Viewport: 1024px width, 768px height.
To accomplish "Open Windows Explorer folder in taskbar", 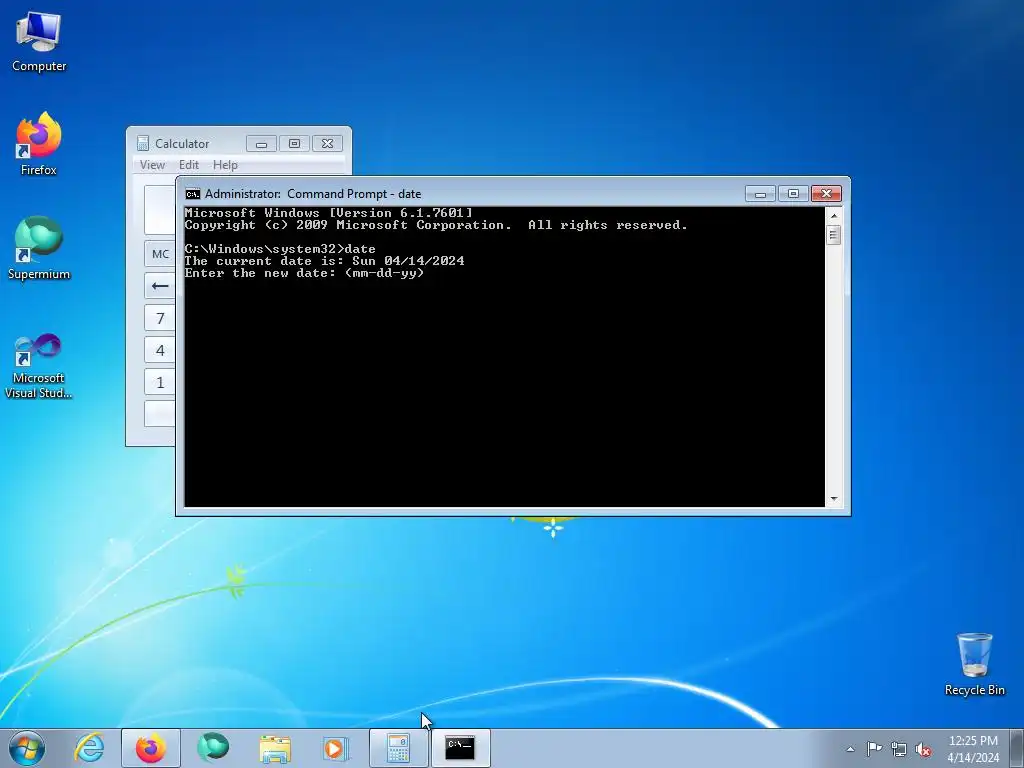I will point(275,748).
